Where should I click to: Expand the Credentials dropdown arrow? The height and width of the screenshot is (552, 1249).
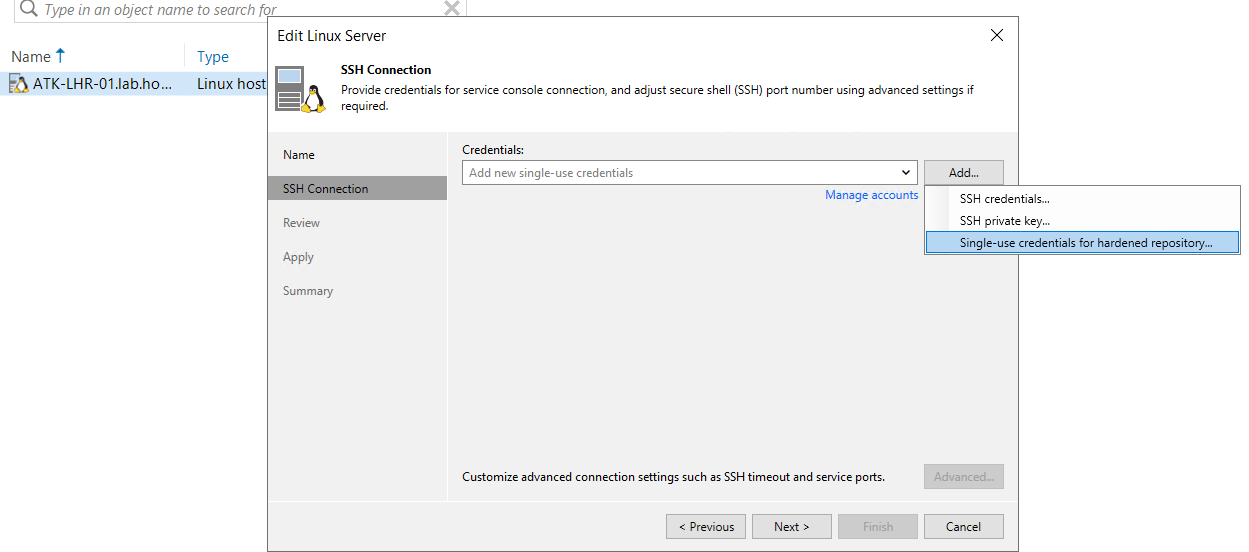coord(905,173)
